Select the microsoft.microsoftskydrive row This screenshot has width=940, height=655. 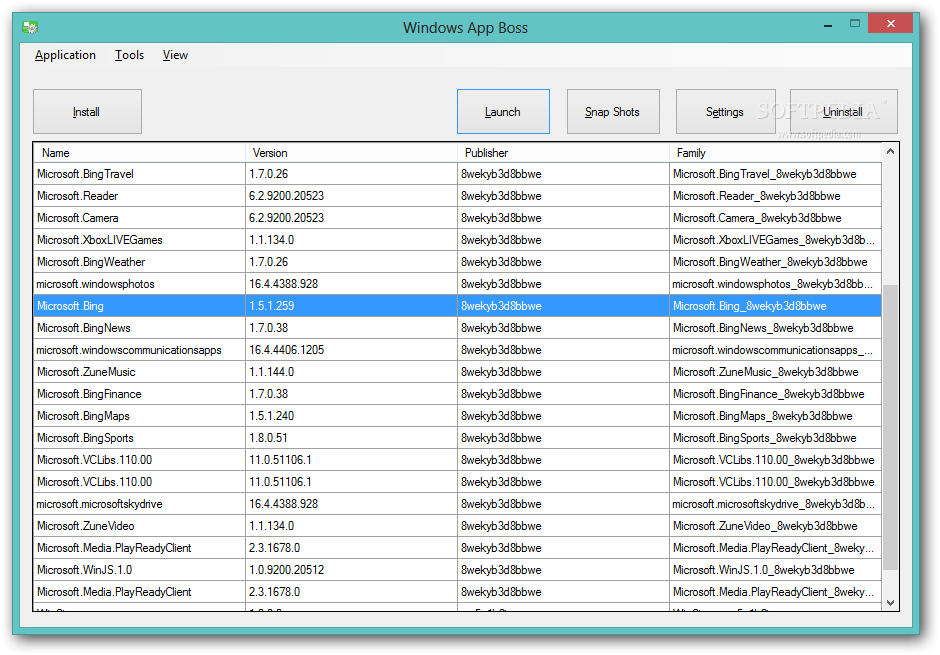(x=457, y=504)
